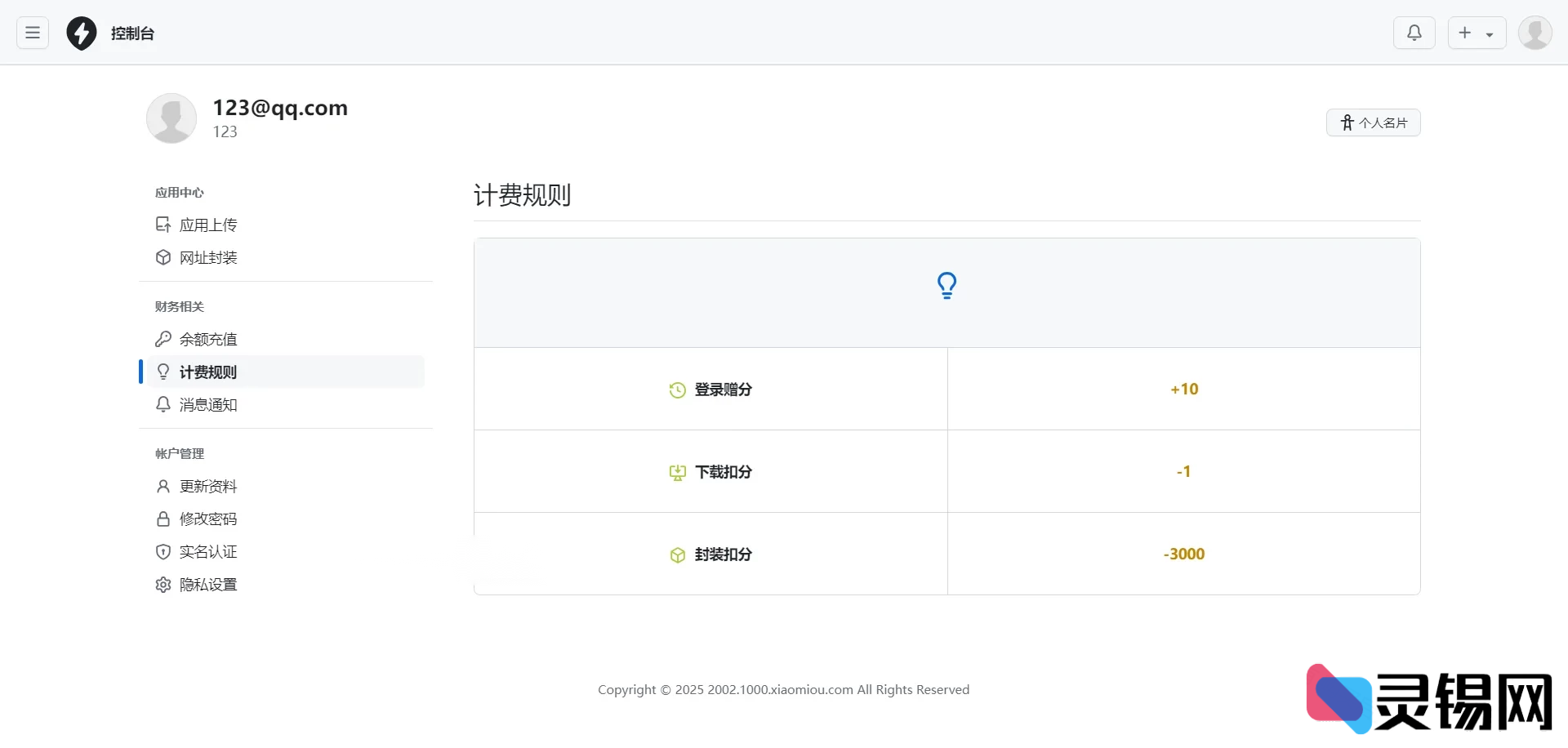Open the plus button dropdown arrow
1568x748 pixels.
(x=1490, y=33)
